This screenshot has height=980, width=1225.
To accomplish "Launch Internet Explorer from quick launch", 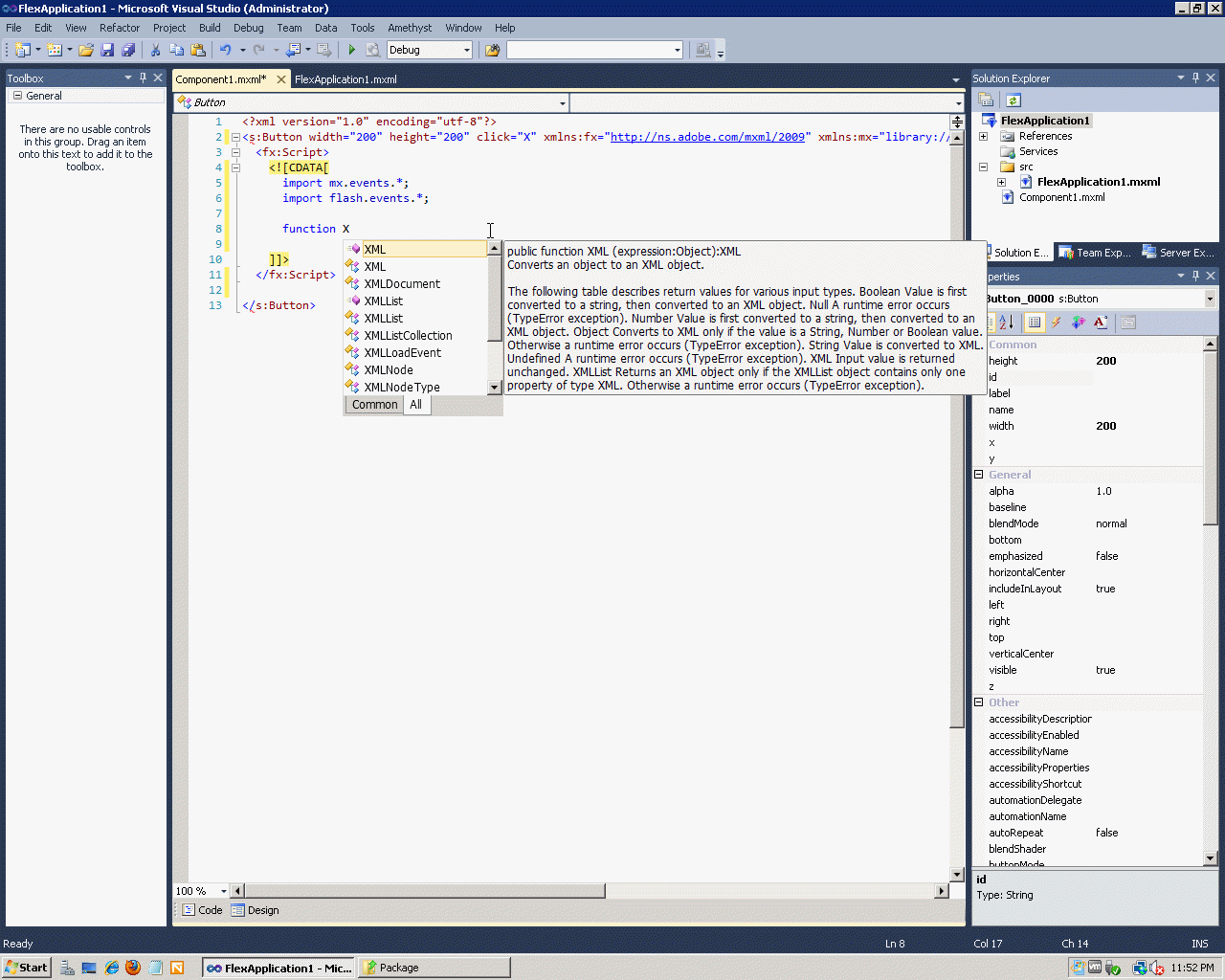I will pyautogui.click(x=112, y=968).
